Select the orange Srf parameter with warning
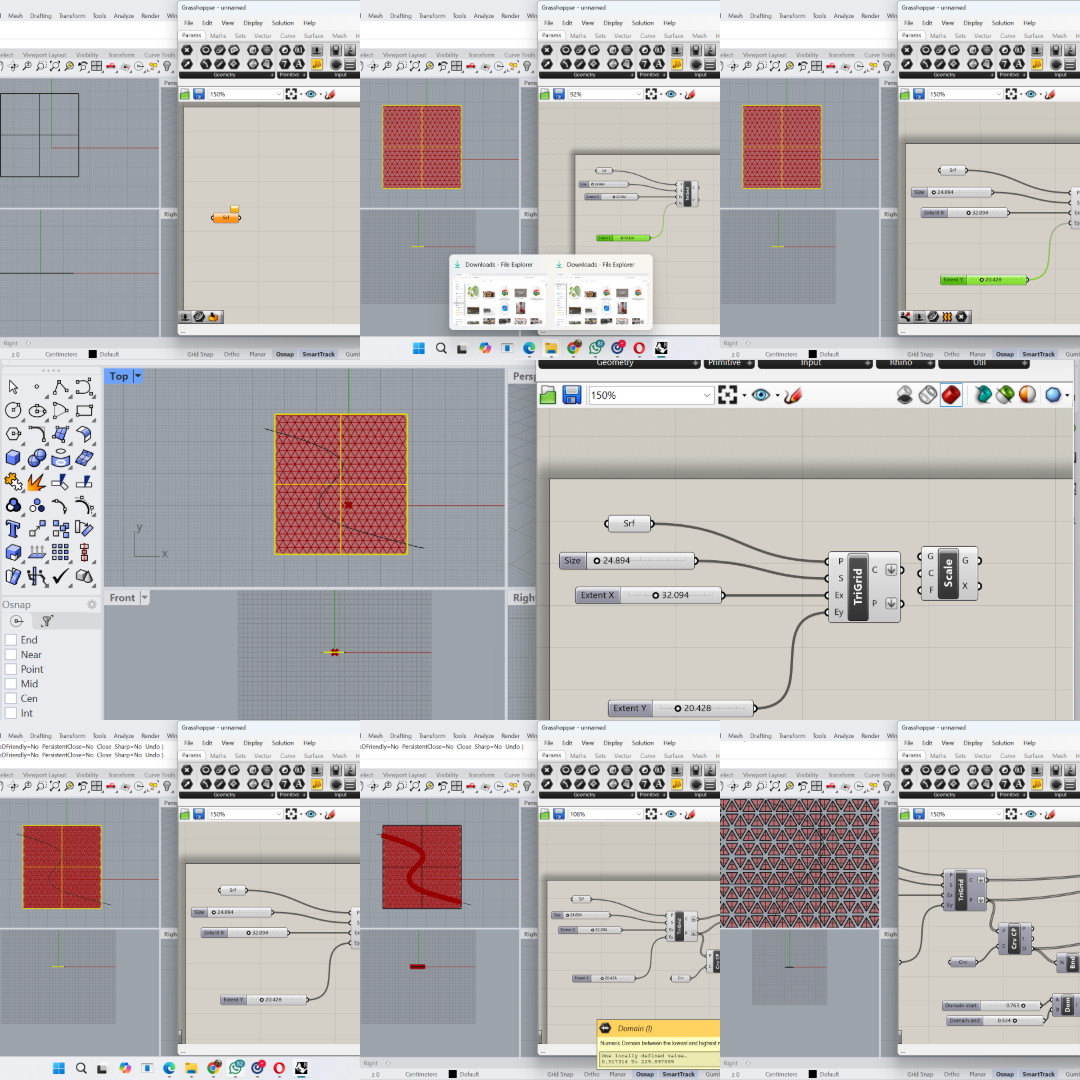The image size is (1080, 1080). (x=226, y=218)
